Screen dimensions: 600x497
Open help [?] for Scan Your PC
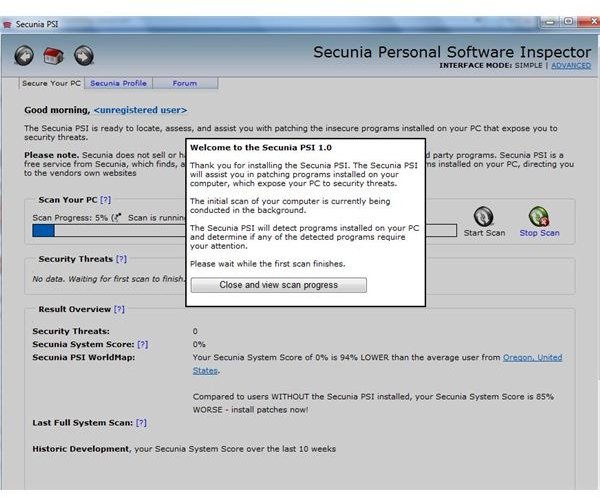106,200
